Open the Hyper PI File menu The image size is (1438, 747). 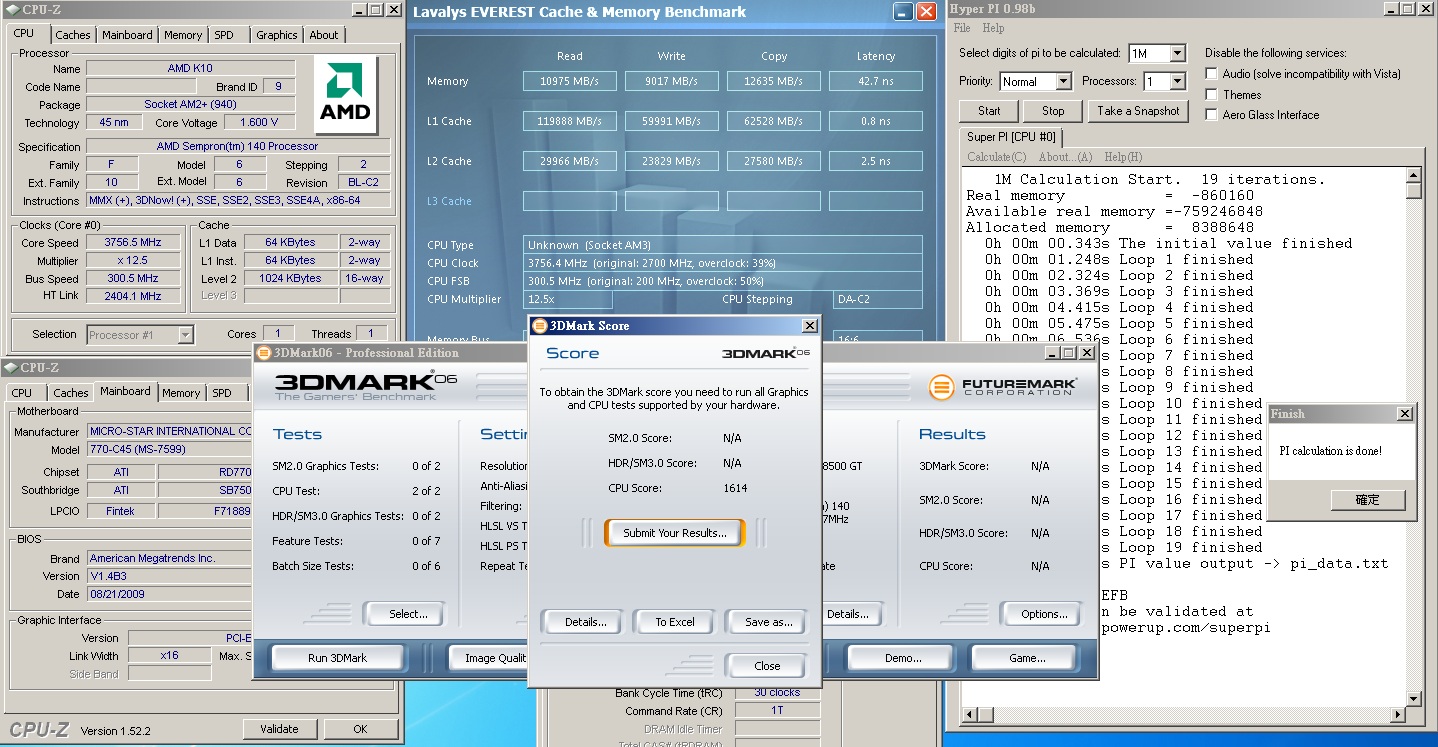pyautogui.click(x=962, y=28)
